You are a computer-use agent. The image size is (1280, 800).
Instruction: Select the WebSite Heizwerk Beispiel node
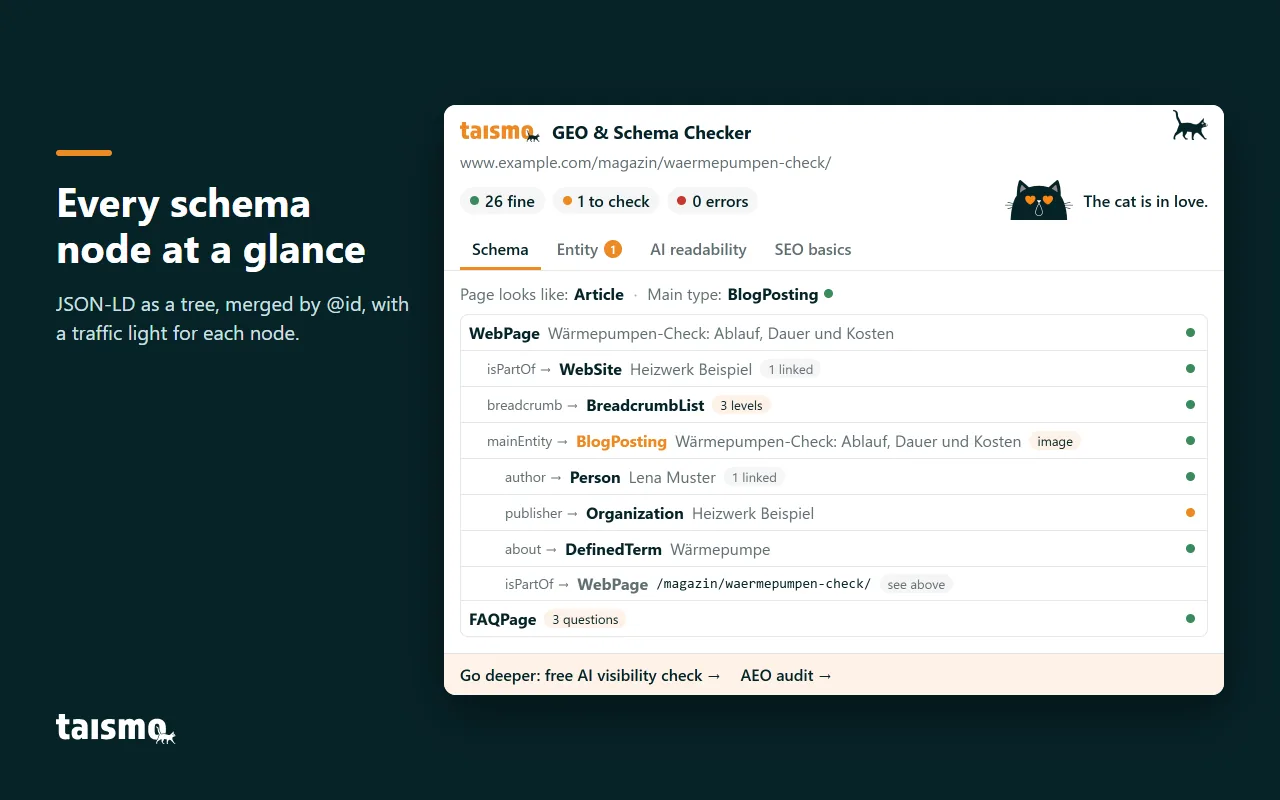834,369
